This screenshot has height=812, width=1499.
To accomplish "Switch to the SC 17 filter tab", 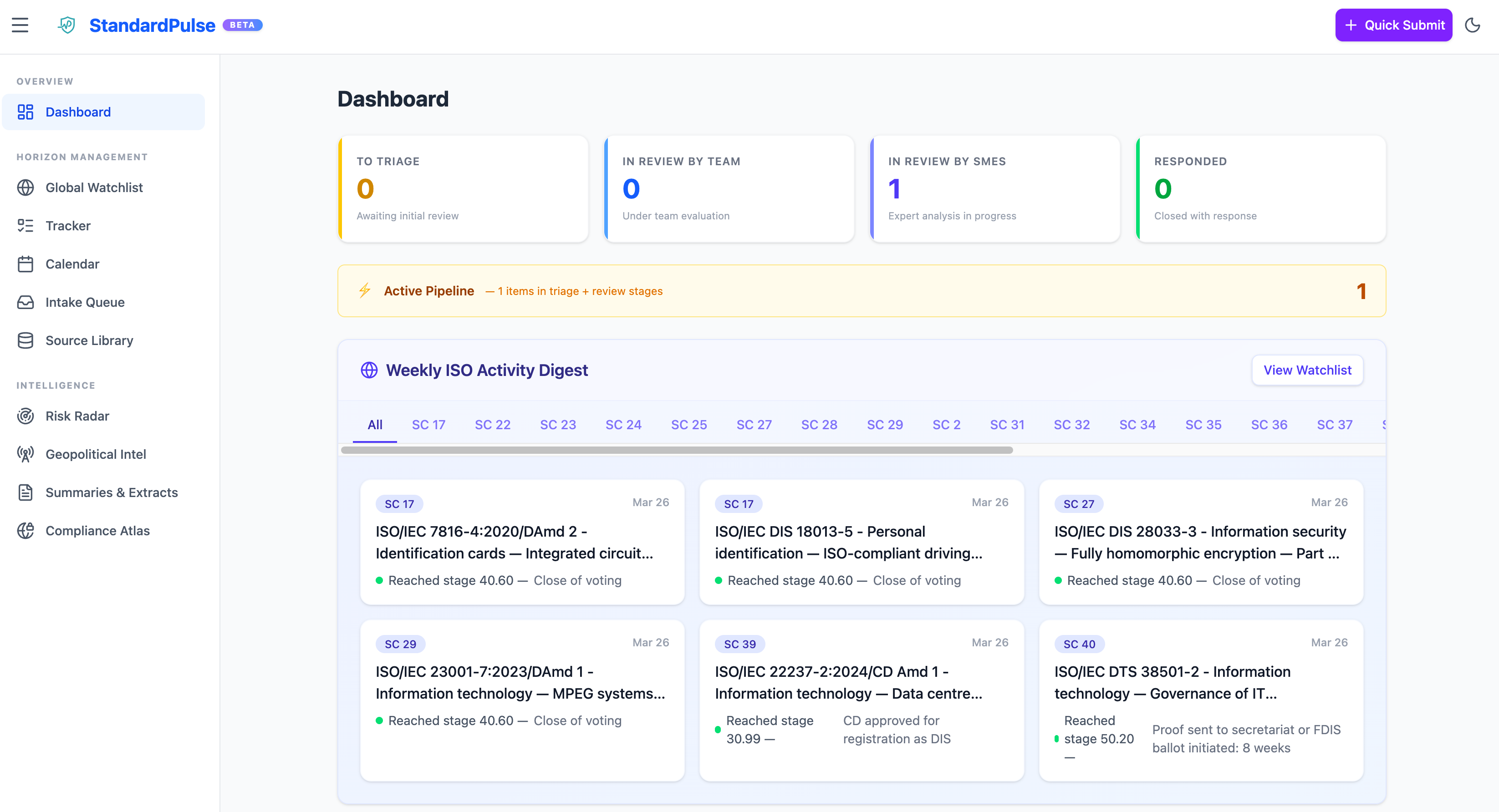I will point(428,425).
